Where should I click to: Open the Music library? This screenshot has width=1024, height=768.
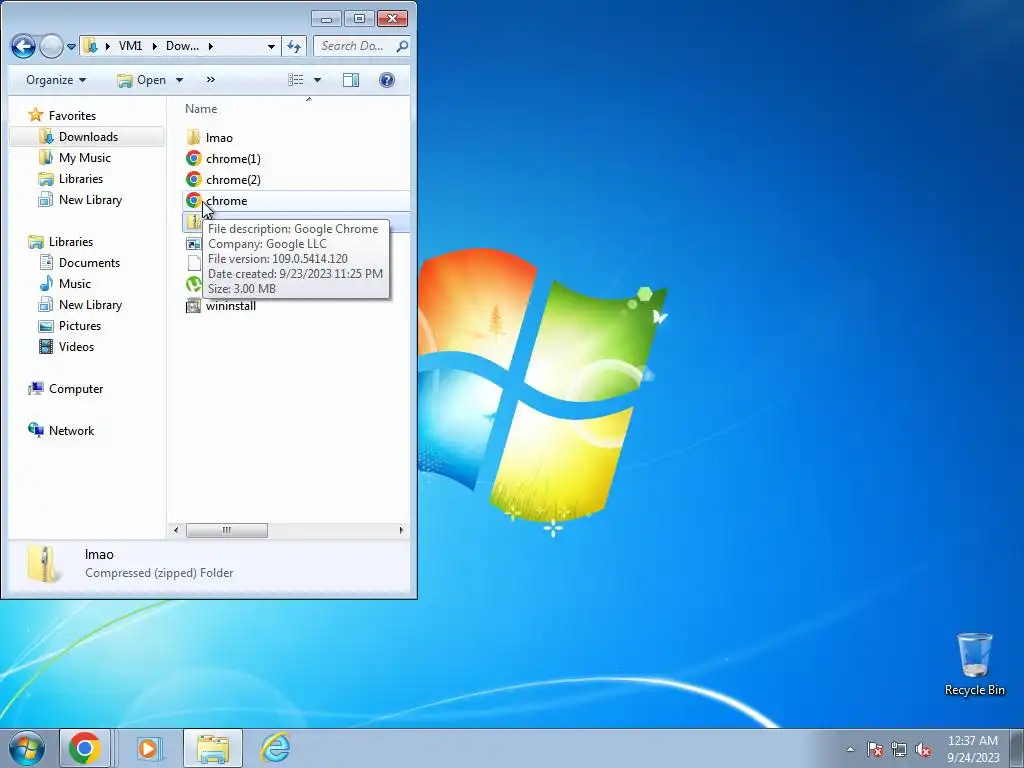[74, 283]
